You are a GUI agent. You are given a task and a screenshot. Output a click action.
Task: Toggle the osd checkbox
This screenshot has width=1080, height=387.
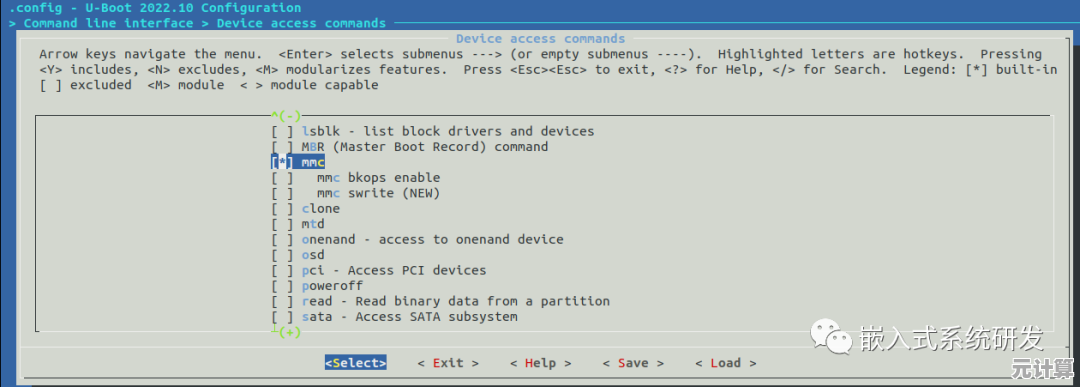(x=282, y=255)
